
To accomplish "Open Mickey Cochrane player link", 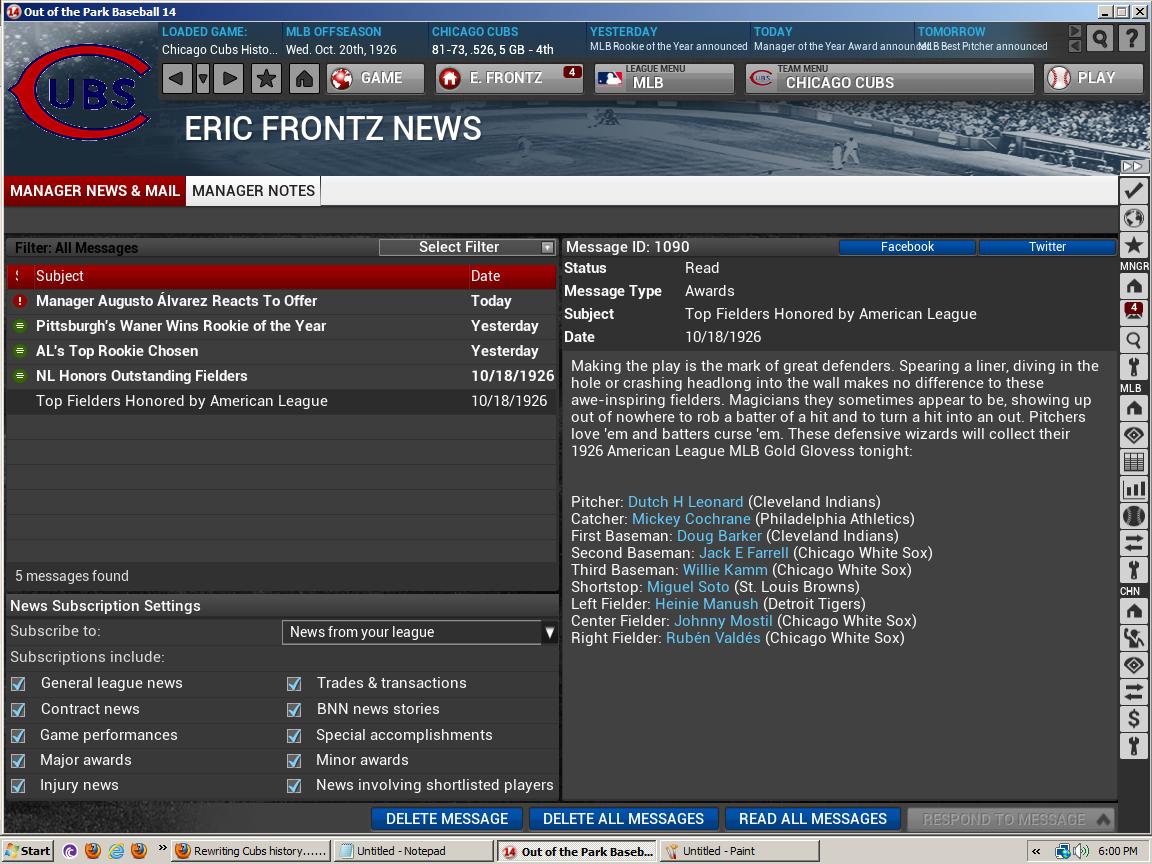I will point(691,519).
